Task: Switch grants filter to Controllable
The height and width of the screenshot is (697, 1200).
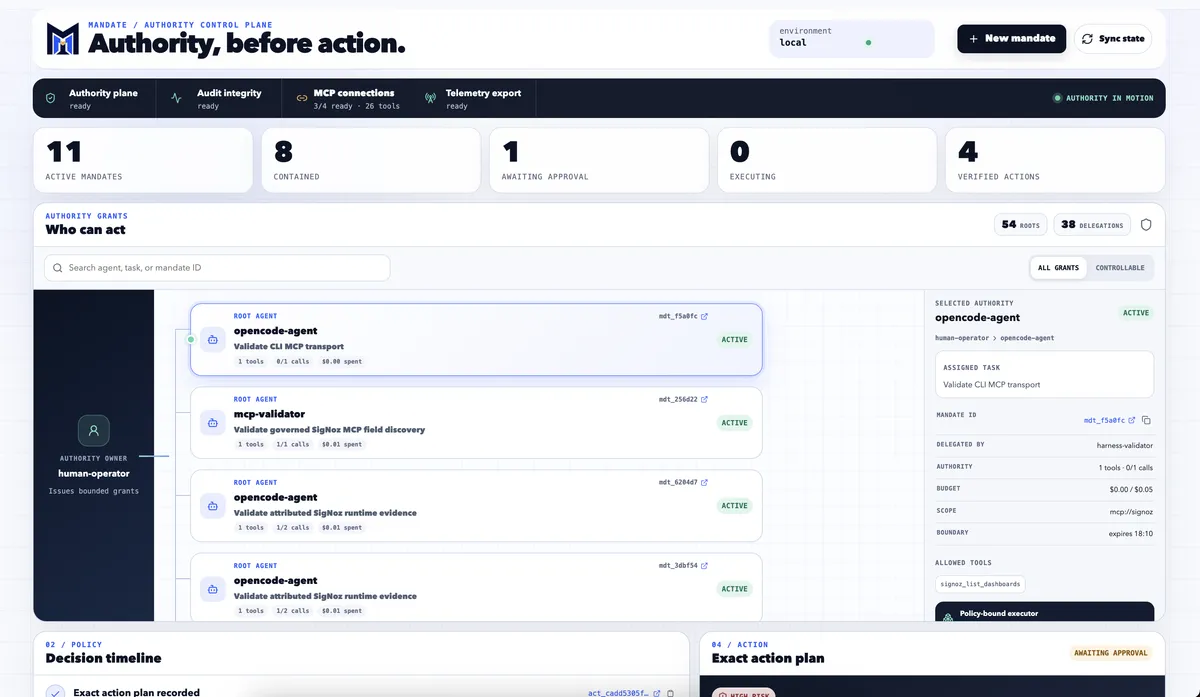Action: tap(1120, 268)
